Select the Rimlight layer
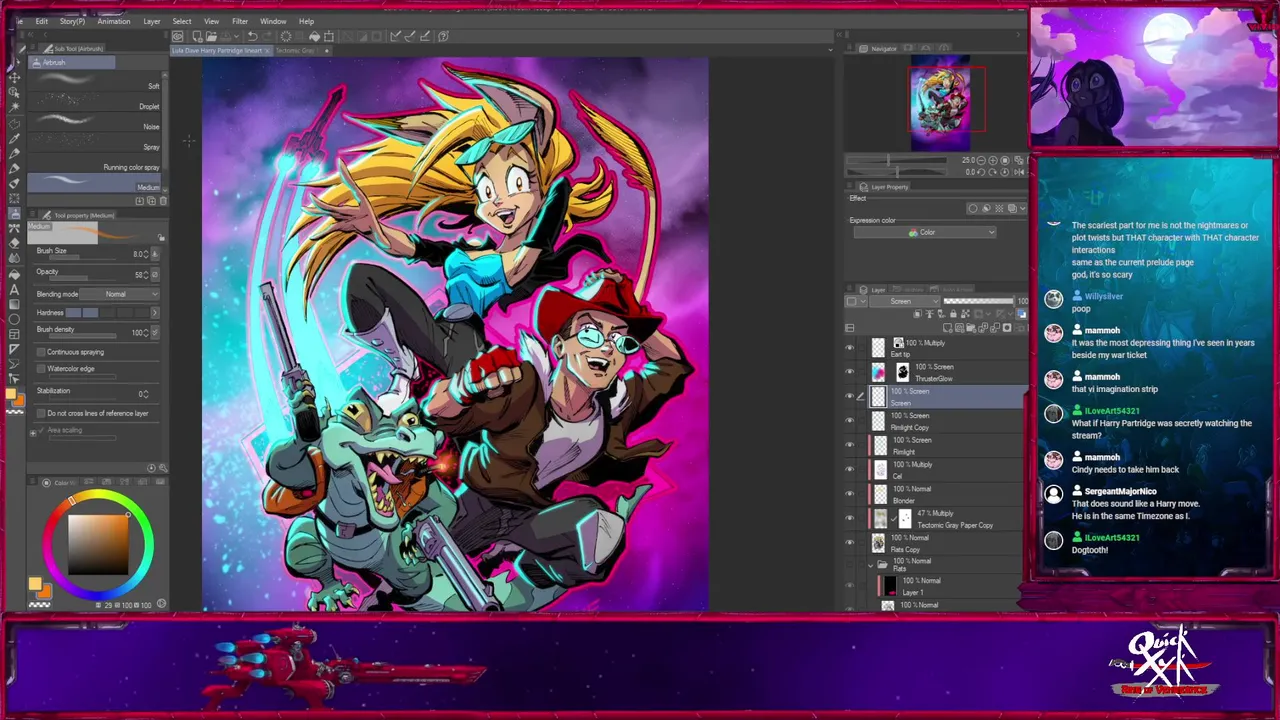The image size is (1280, 720). coord(945,445)
